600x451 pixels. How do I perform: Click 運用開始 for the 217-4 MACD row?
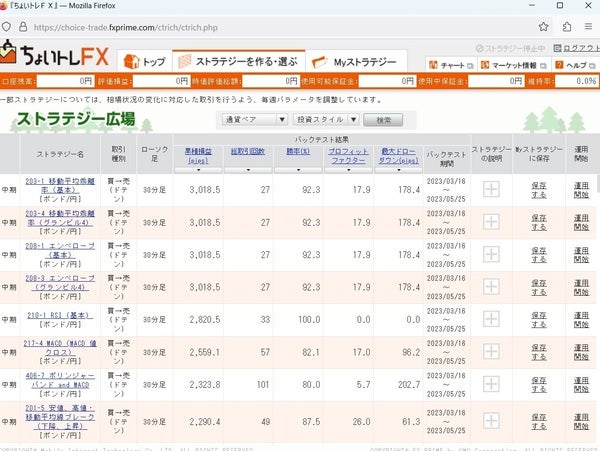coord(581,352)
